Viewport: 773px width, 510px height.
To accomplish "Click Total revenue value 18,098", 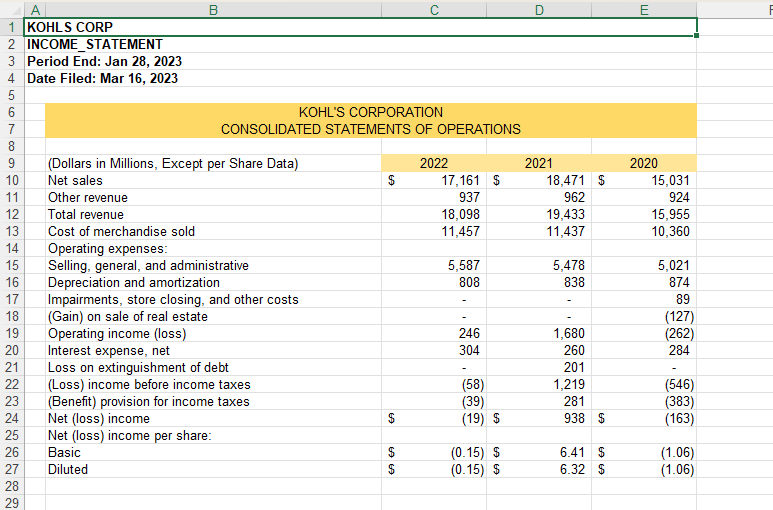I will click(x=460, y=214).
